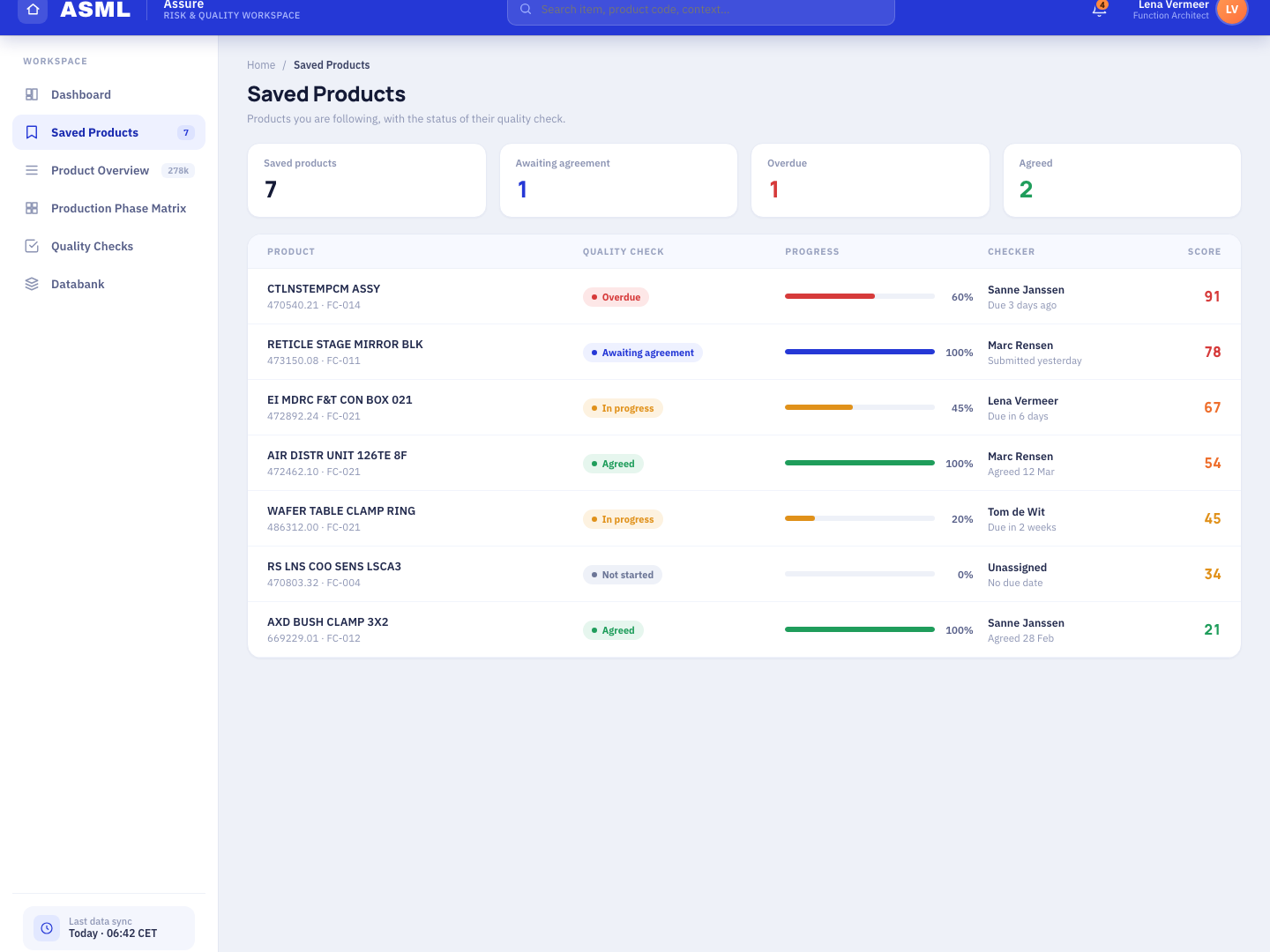Click the home icon in the top bar

[x=33, y=10]
